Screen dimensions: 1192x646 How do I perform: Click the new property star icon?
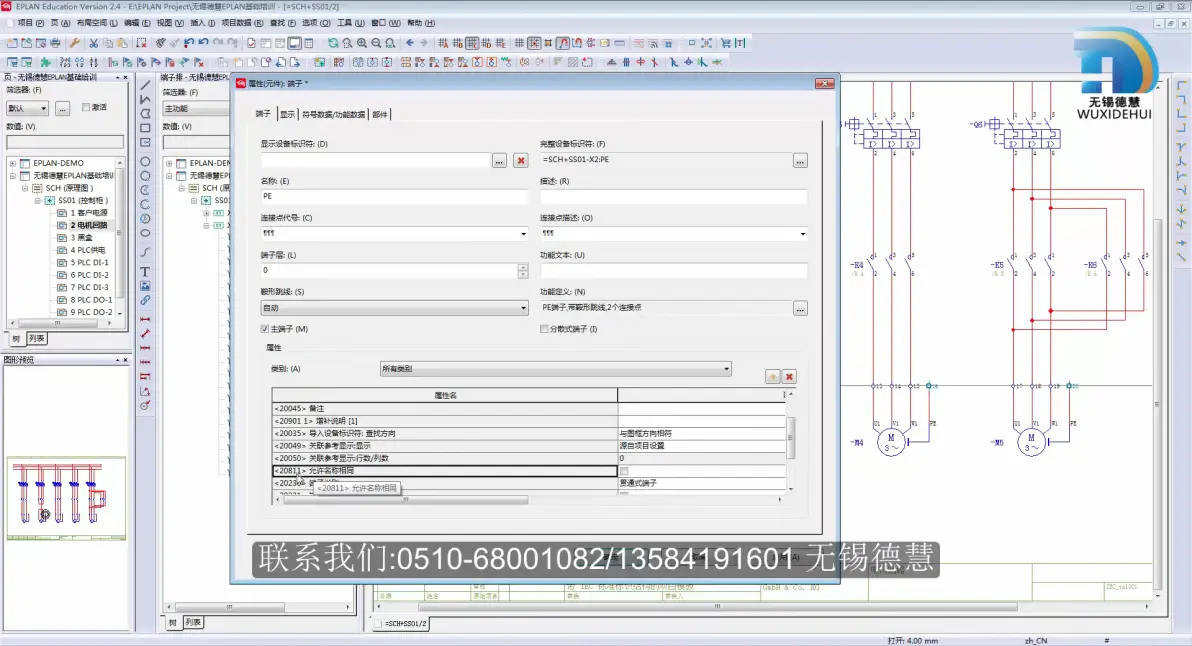[x=772, y=377]
